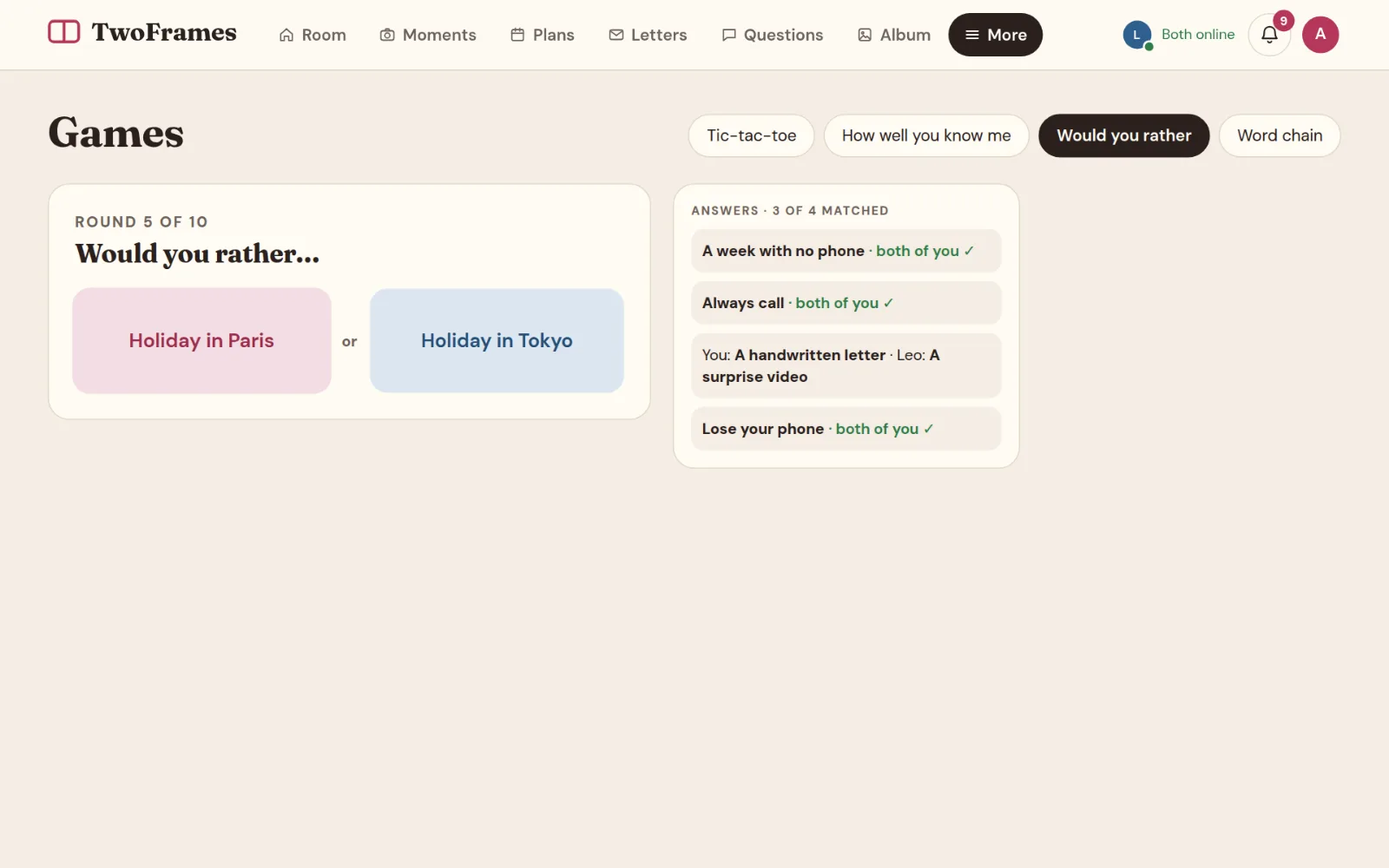The image size is (1389, 868).
Task: Choose Holiday in Tokyo
Action: coord(497,340)
